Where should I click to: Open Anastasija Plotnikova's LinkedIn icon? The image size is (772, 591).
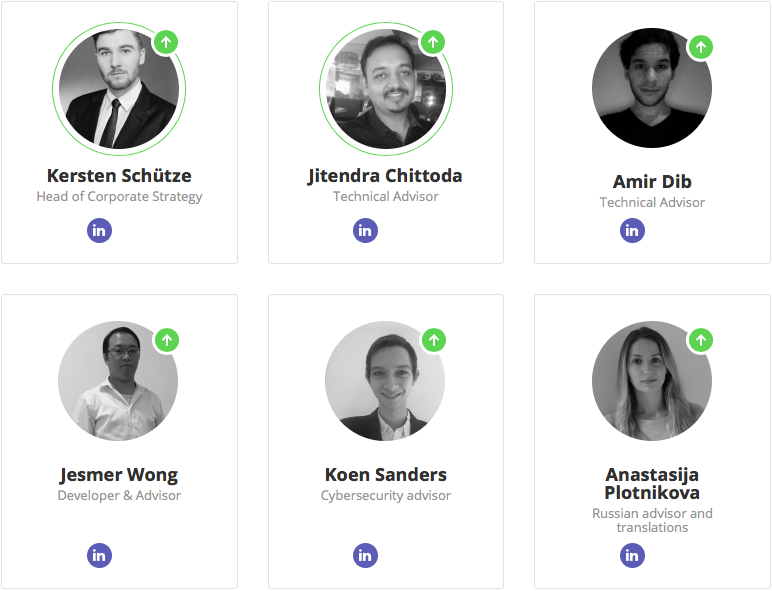coord(632,556)
